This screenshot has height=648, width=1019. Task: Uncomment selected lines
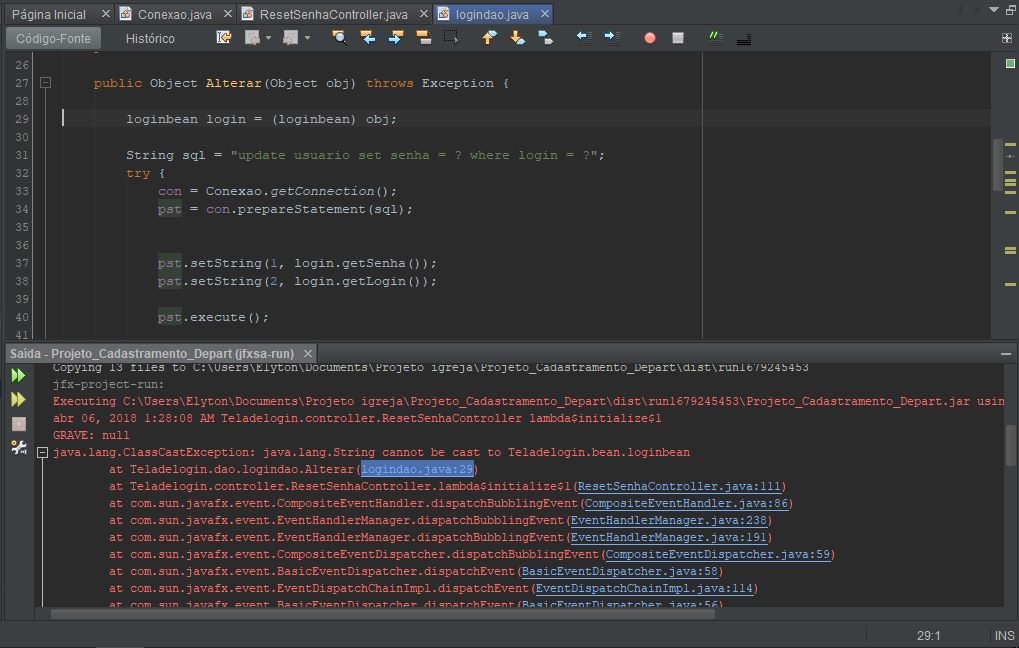tap(743, 38)
